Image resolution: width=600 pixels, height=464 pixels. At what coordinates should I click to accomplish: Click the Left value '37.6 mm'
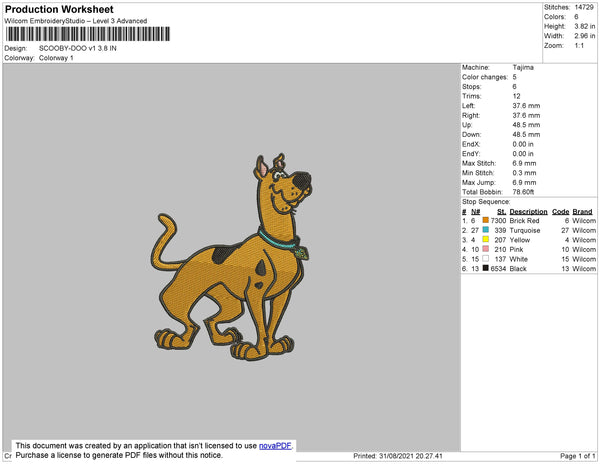tap(526, 106)
